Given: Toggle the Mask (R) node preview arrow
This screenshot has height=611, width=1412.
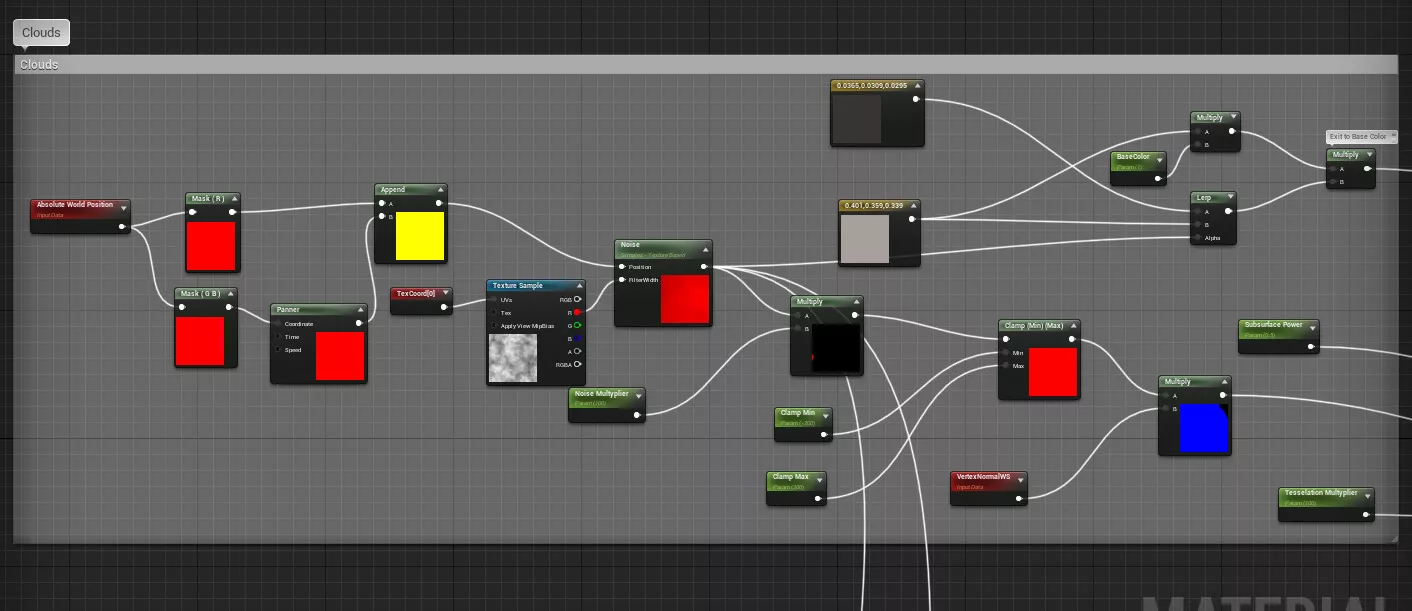Looking at the screenshot, I should (233, 199).
